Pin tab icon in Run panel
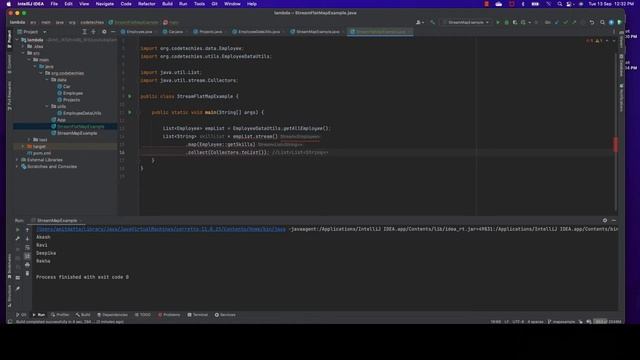The width and height of the screenshot is (640, 360). pyautogui.click(x=18, y=289)
